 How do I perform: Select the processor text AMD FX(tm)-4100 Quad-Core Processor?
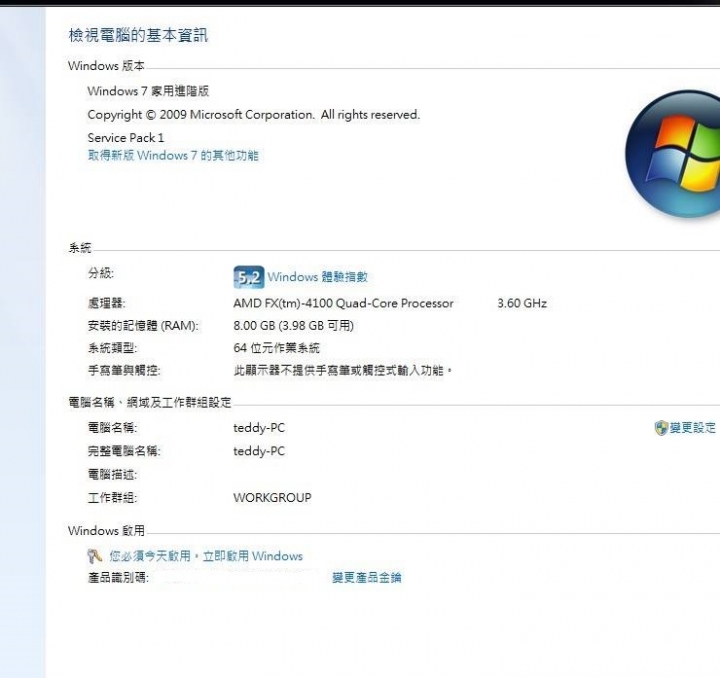(343, 303)
